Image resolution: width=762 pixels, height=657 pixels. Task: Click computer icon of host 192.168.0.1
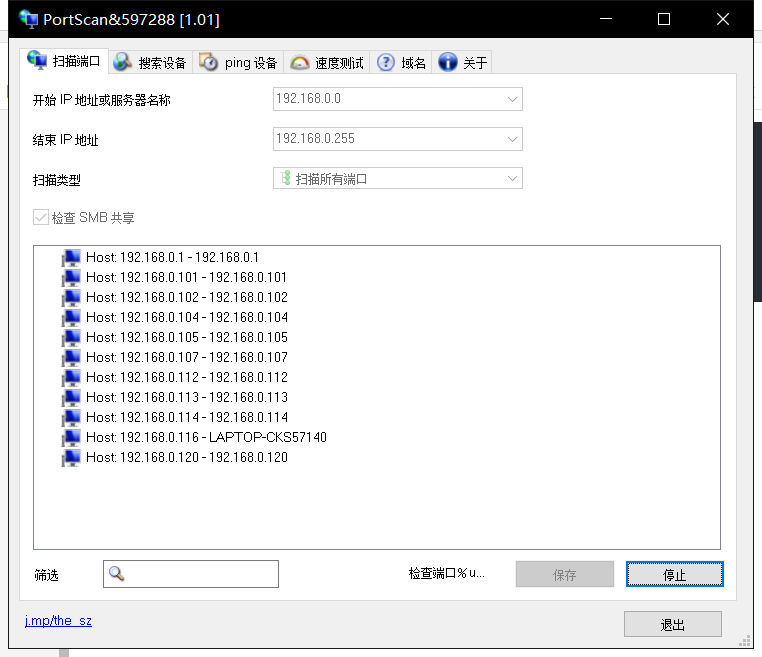point(71,258)
